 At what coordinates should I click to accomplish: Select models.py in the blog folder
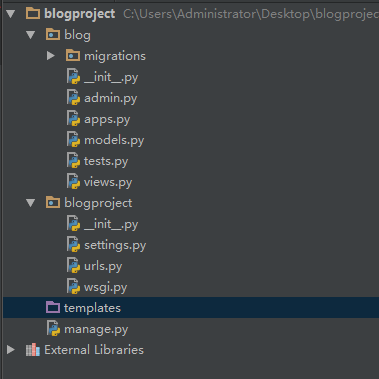tap(114, 140)
